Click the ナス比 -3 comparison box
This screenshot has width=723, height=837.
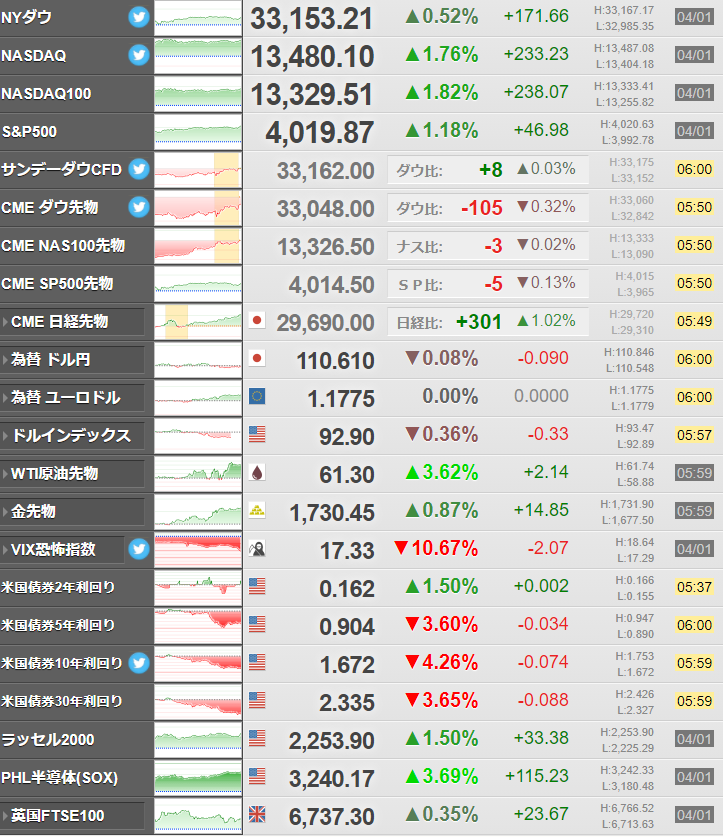(x=488, y=246)
